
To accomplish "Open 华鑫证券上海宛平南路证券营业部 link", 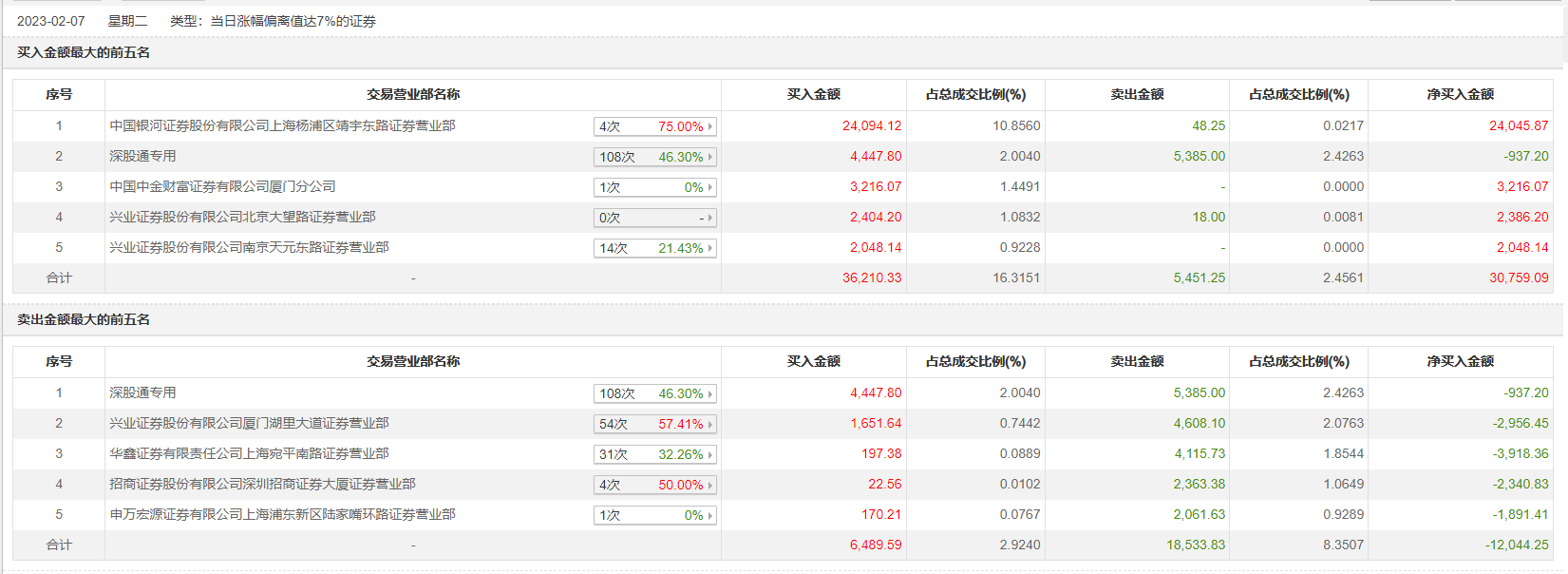I will (249, 453).
